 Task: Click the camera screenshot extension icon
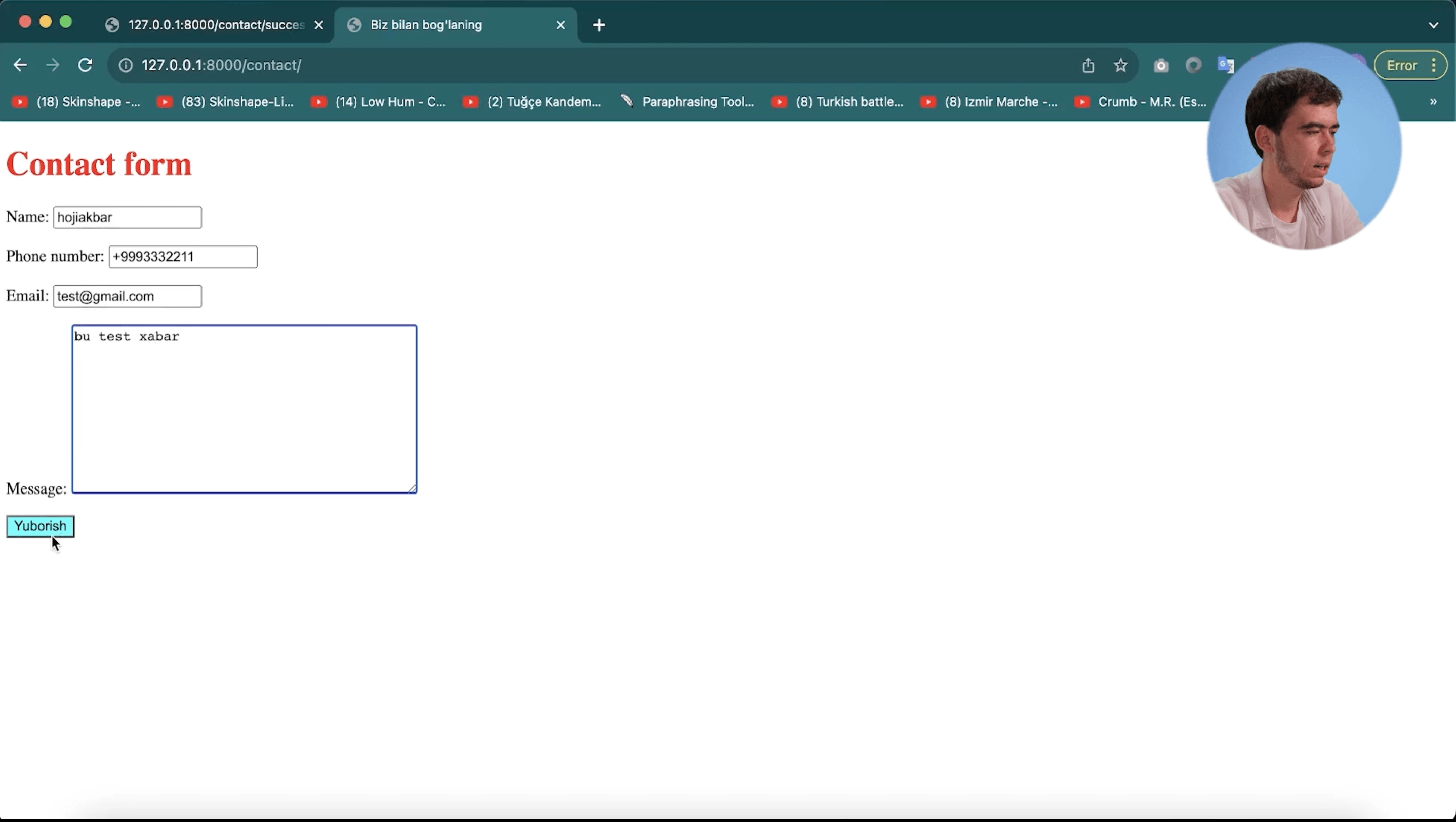point(1161,65)
